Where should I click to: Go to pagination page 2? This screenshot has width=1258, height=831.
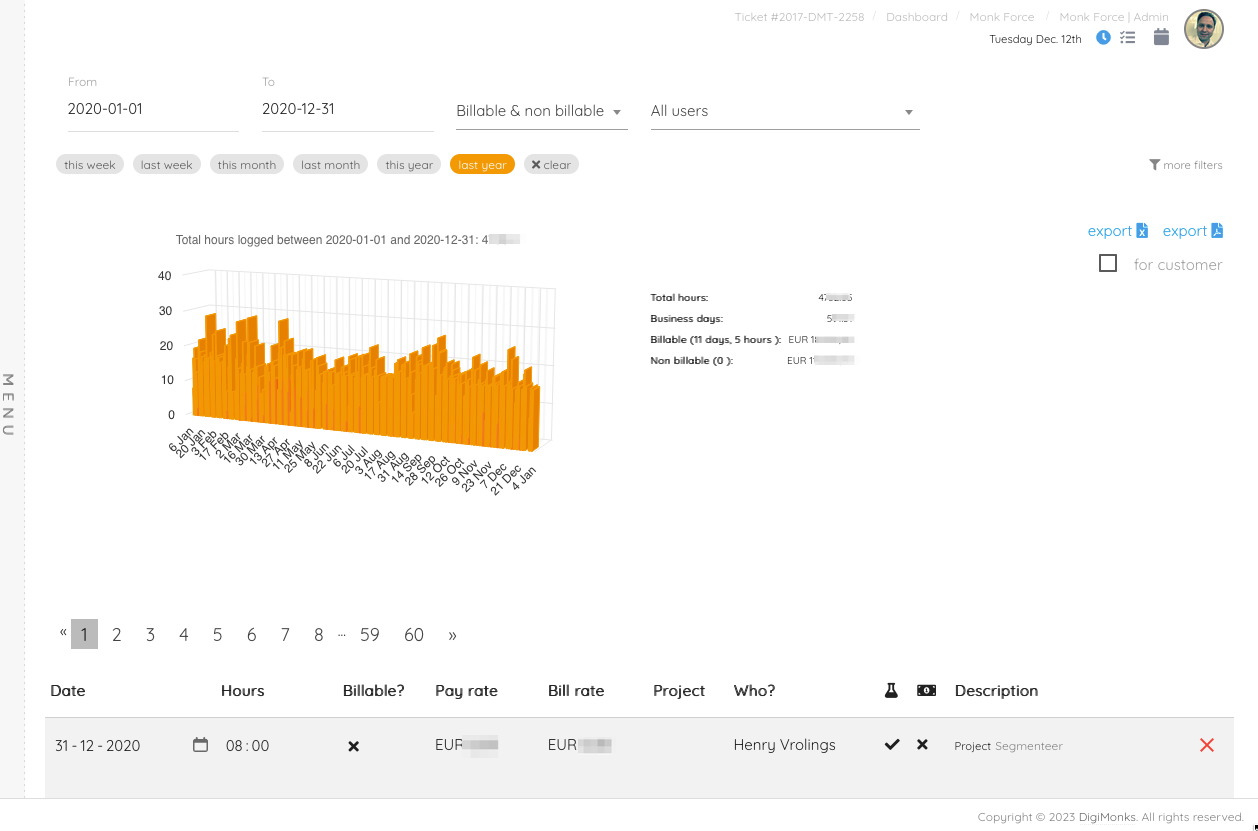tap(117, 634)
